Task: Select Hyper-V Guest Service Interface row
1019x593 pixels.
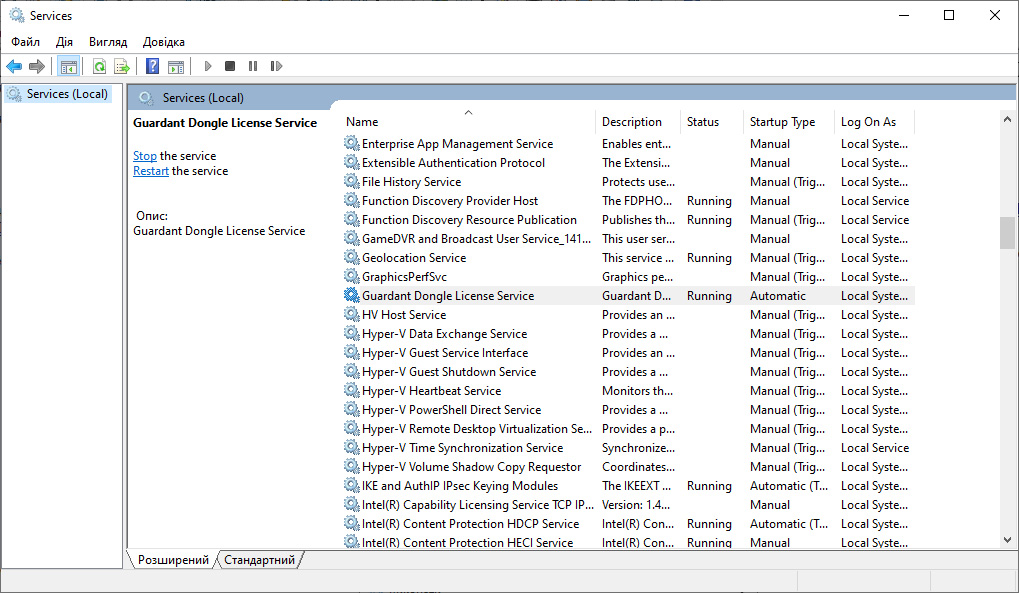Action: click(x=628, y=352)
